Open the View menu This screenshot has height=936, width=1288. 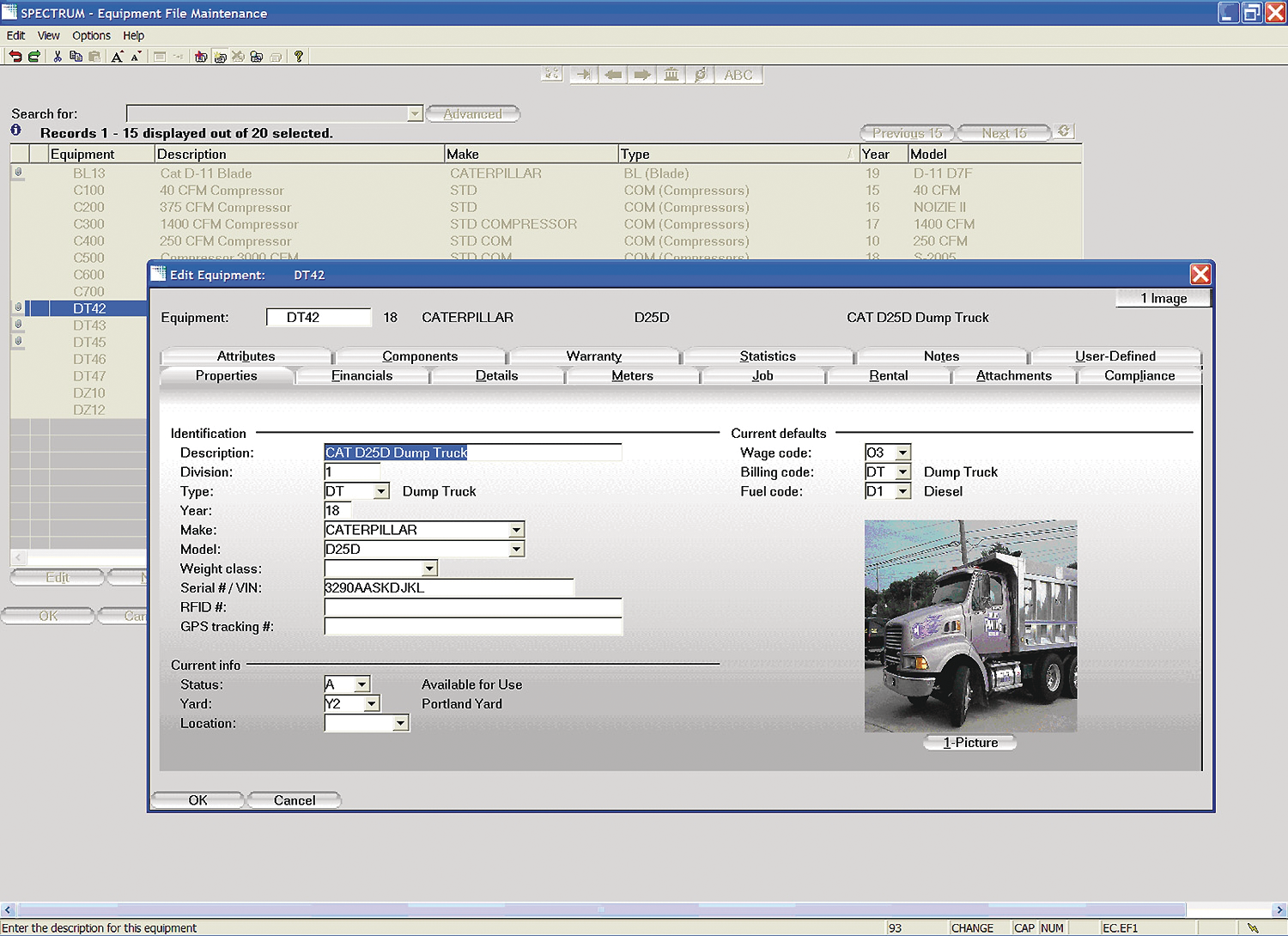tap(49, 35)
